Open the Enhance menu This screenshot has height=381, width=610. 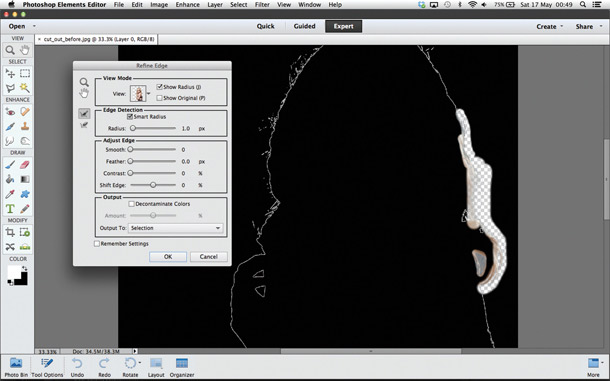point(188,5)
